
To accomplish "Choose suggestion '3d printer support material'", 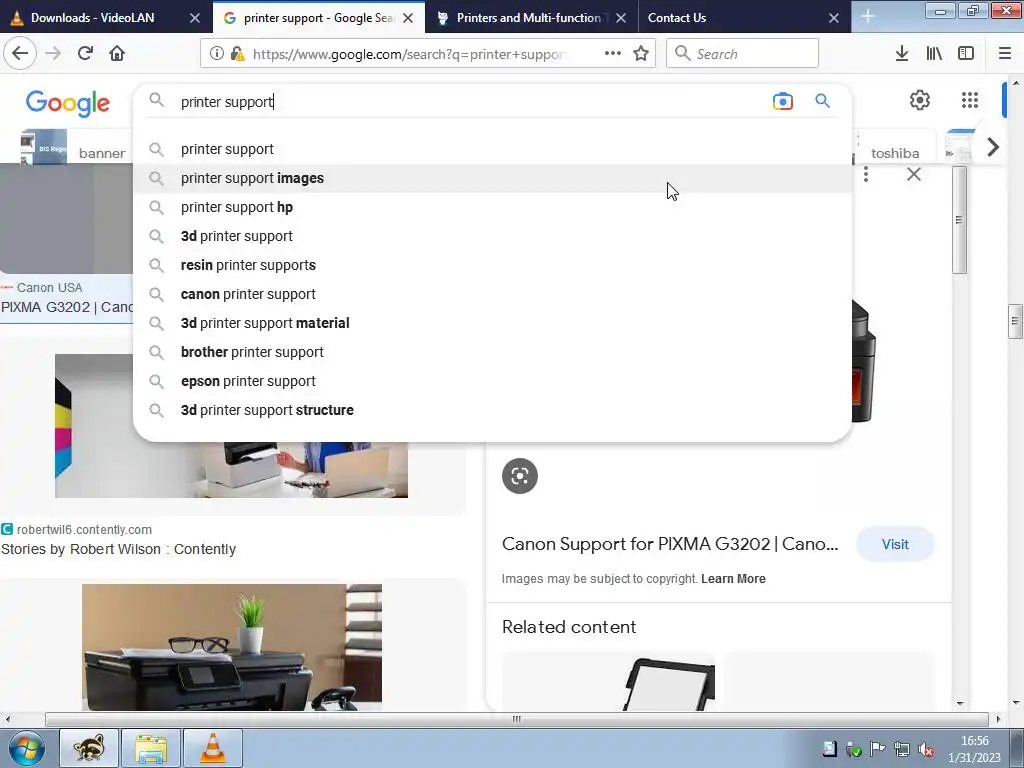I will pos(492,323).
